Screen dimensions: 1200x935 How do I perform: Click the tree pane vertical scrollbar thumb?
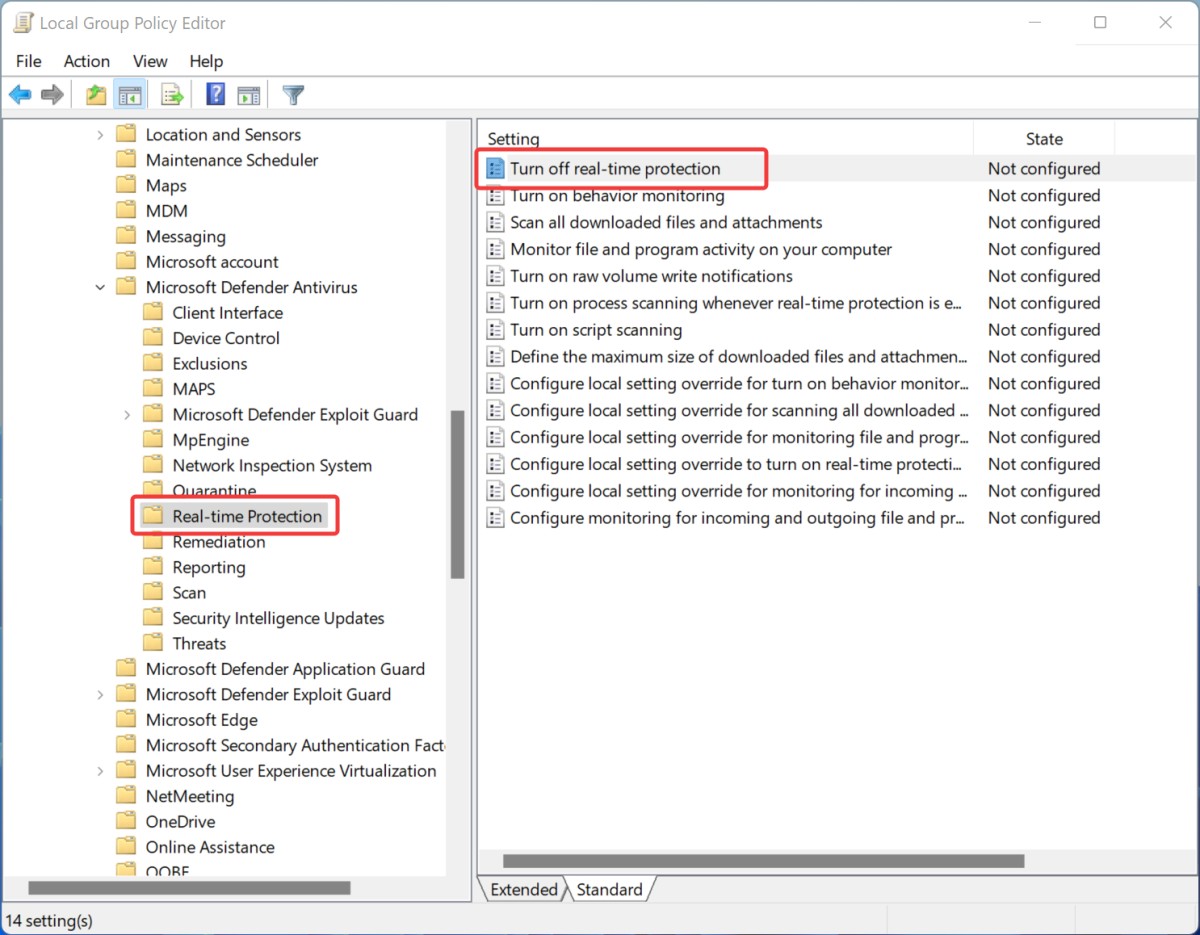click(x=457, y=494)
